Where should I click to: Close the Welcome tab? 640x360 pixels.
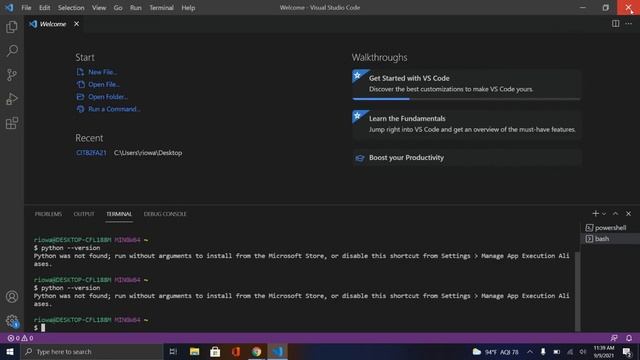(76, 24)
